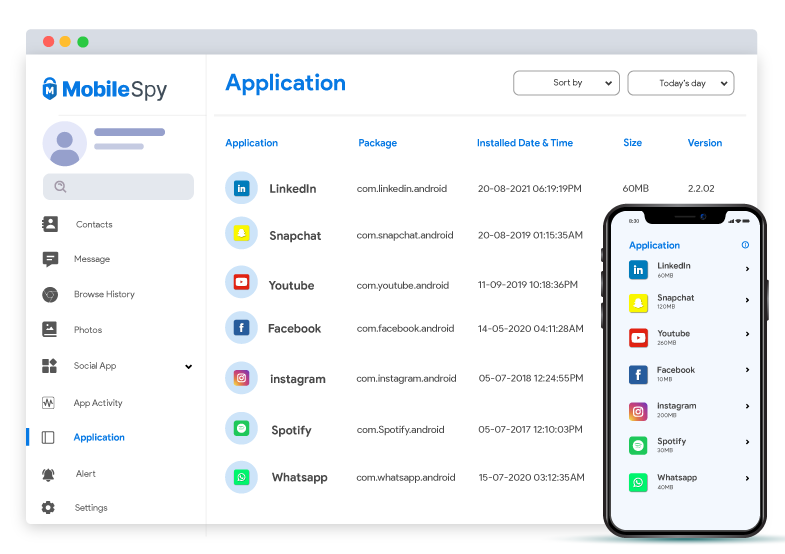
Task: Click the green window maximize dot
Action: tap(83, 42)
